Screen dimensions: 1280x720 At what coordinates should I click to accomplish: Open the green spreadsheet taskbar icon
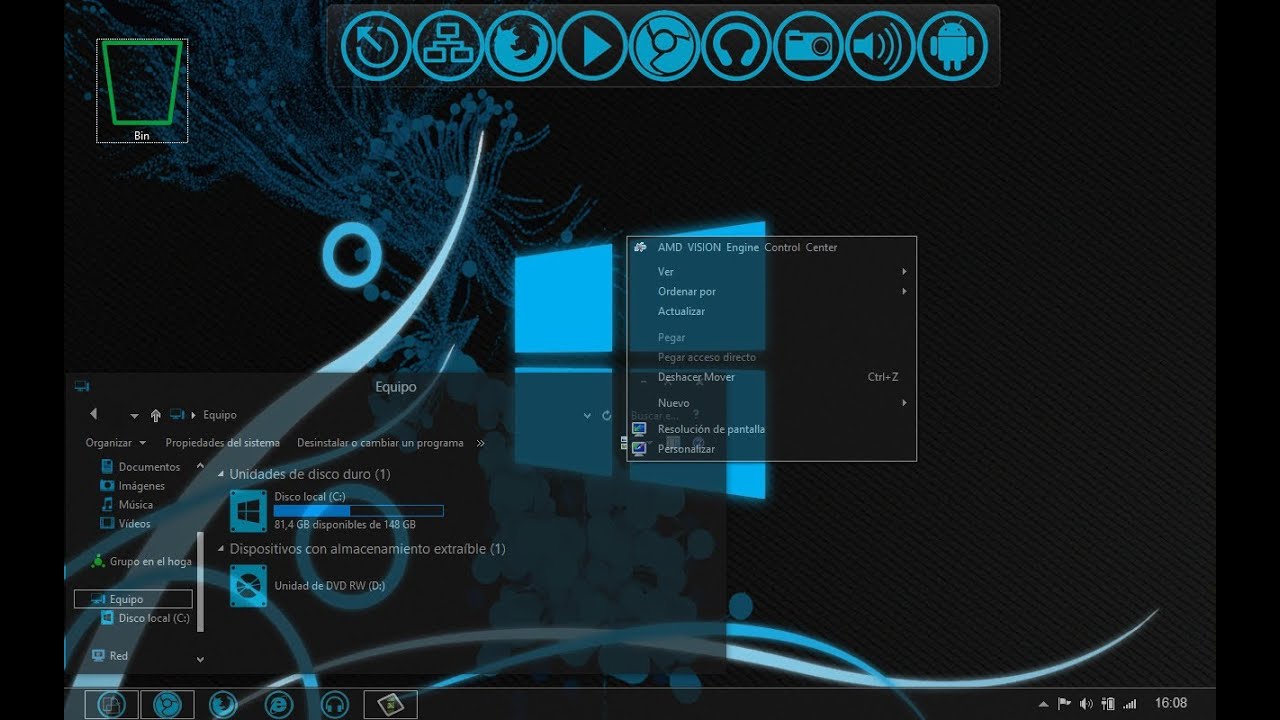pos(391,704)
